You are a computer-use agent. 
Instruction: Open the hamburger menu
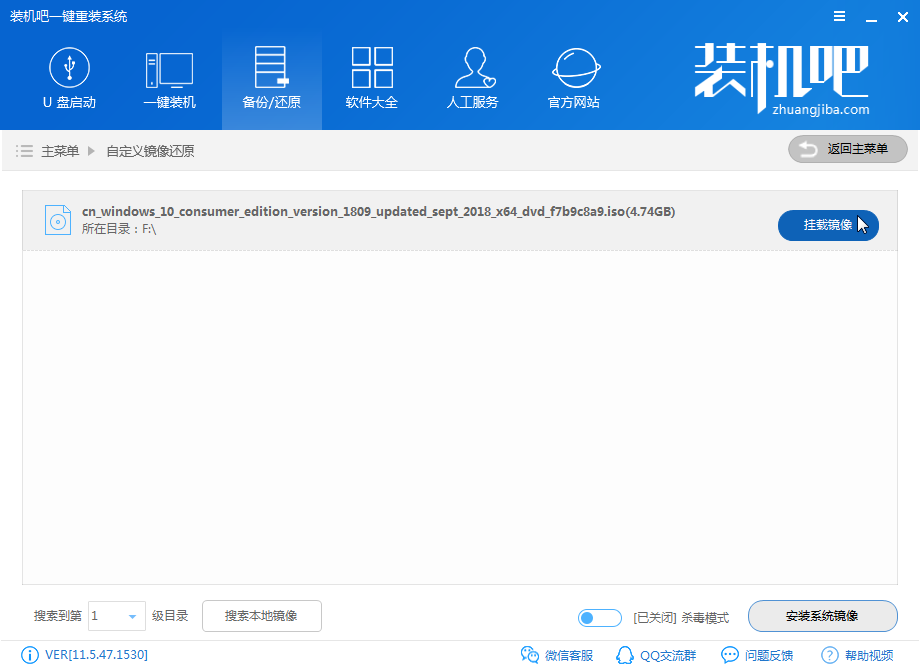[x=838, y=16]
